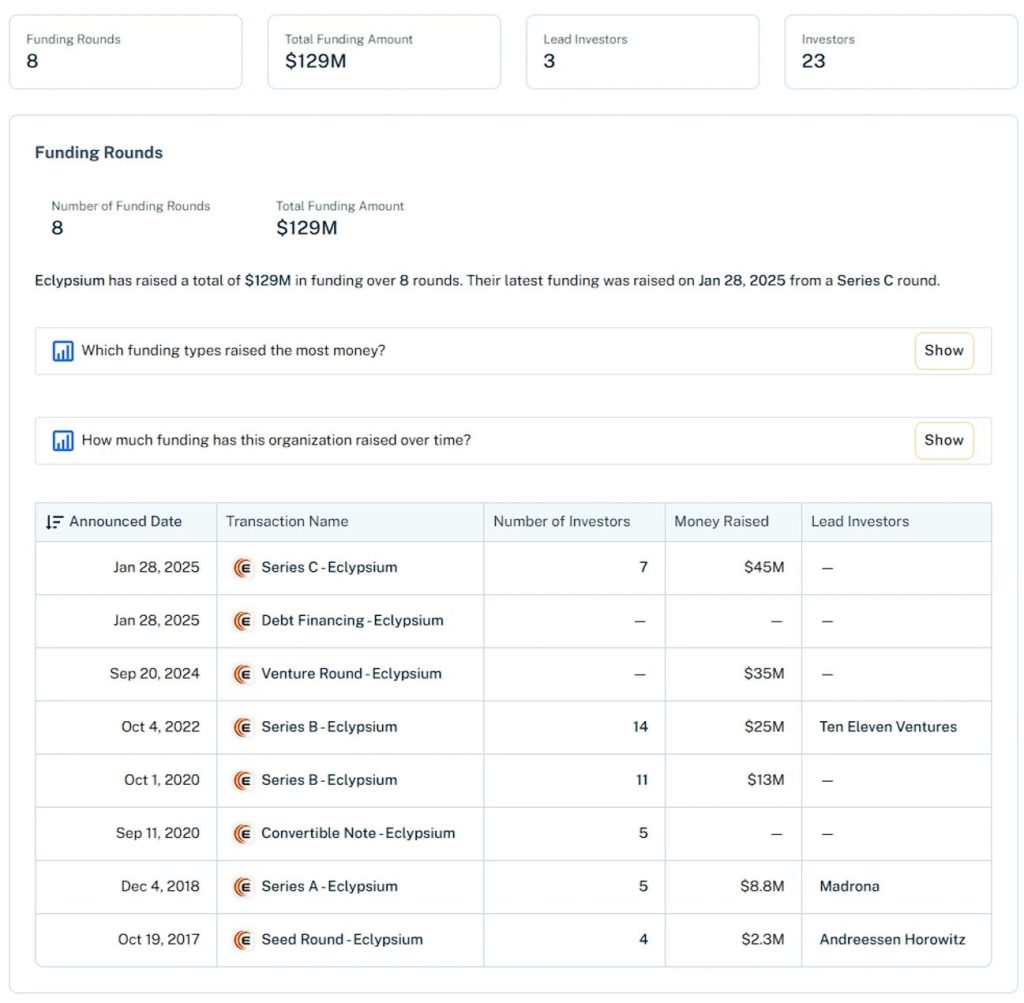This screenshot has width=1024, height=1003.
Task: Click 'Jan 28, 2025' in the summary sentence
Action: pyautogui.click(x=742, y=281)
